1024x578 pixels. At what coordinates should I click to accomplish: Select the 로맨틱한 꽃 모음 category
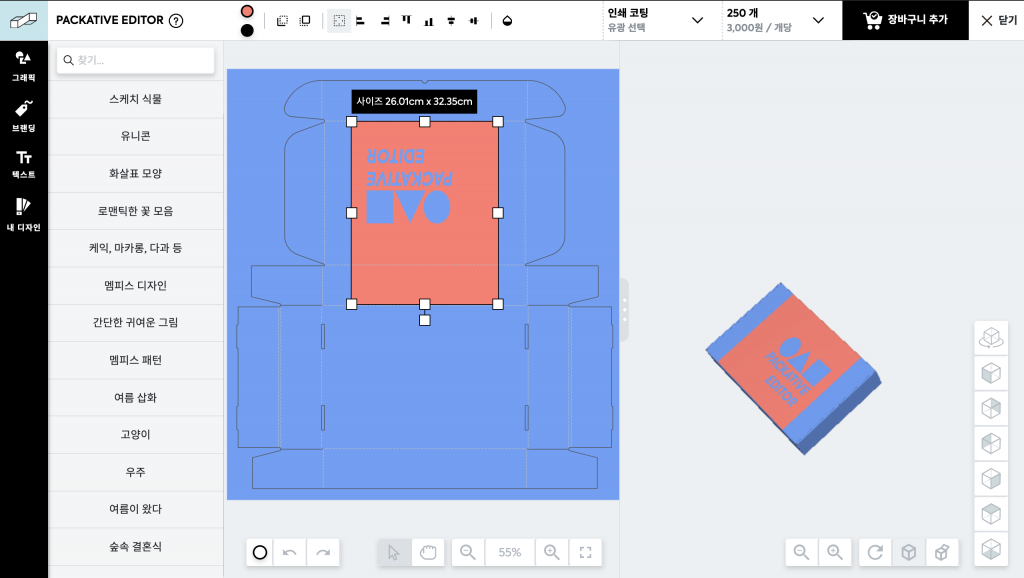pos(135,211)
